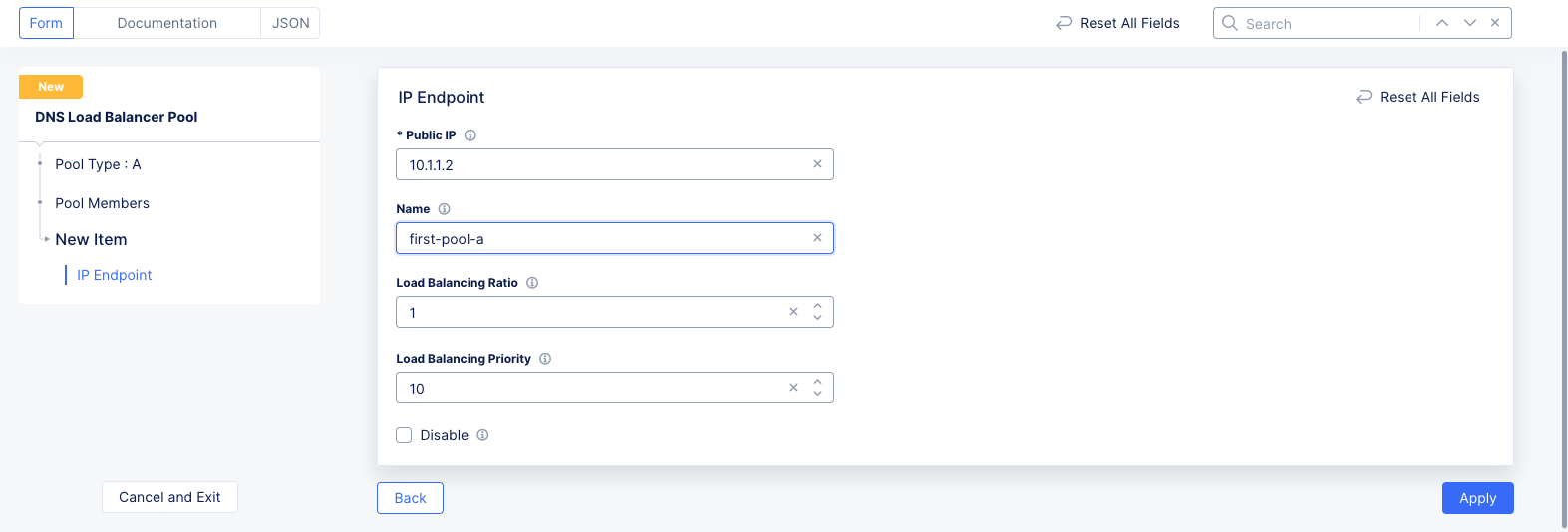Click the Public IP info icon
The image size is (1568, 532).
[470, 135]
